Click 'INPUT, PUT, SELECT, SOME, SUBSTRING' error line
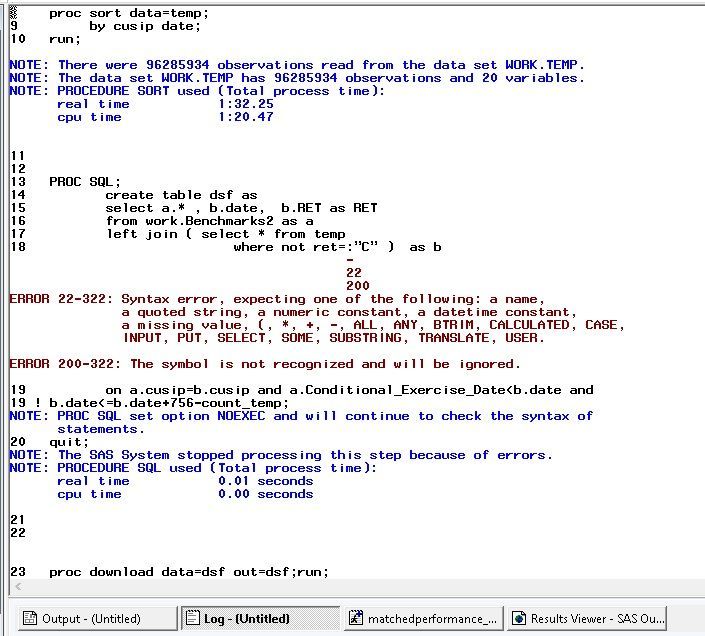 point(334,338)
